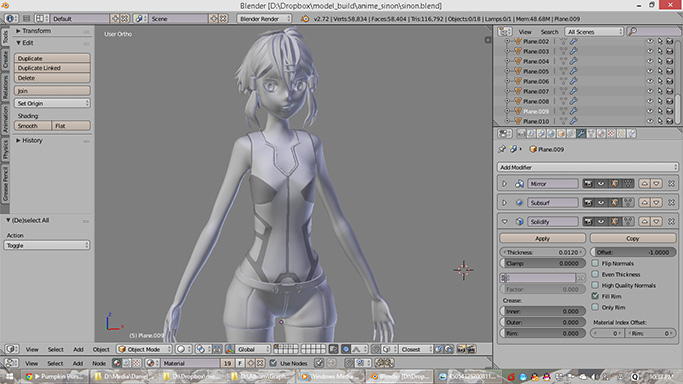The height and width of the screenshot is (384, 683).
Task: Remove the Subsurf modifier with X
Action: pos(671,202)
